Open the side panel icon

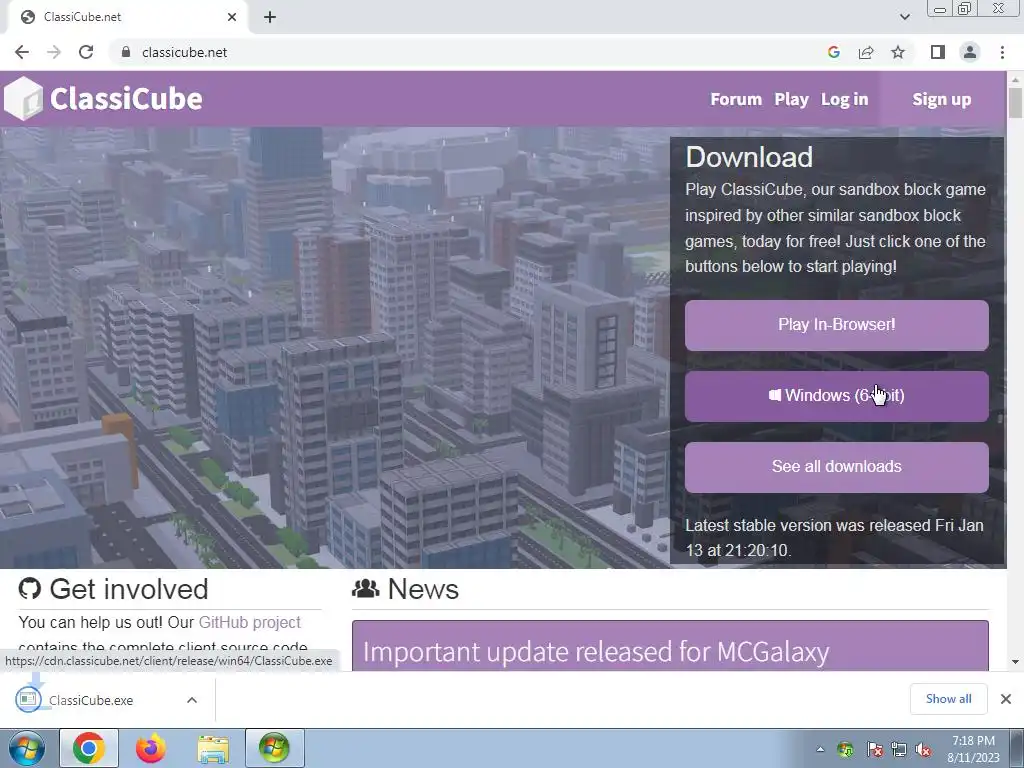tap(938, 52)
